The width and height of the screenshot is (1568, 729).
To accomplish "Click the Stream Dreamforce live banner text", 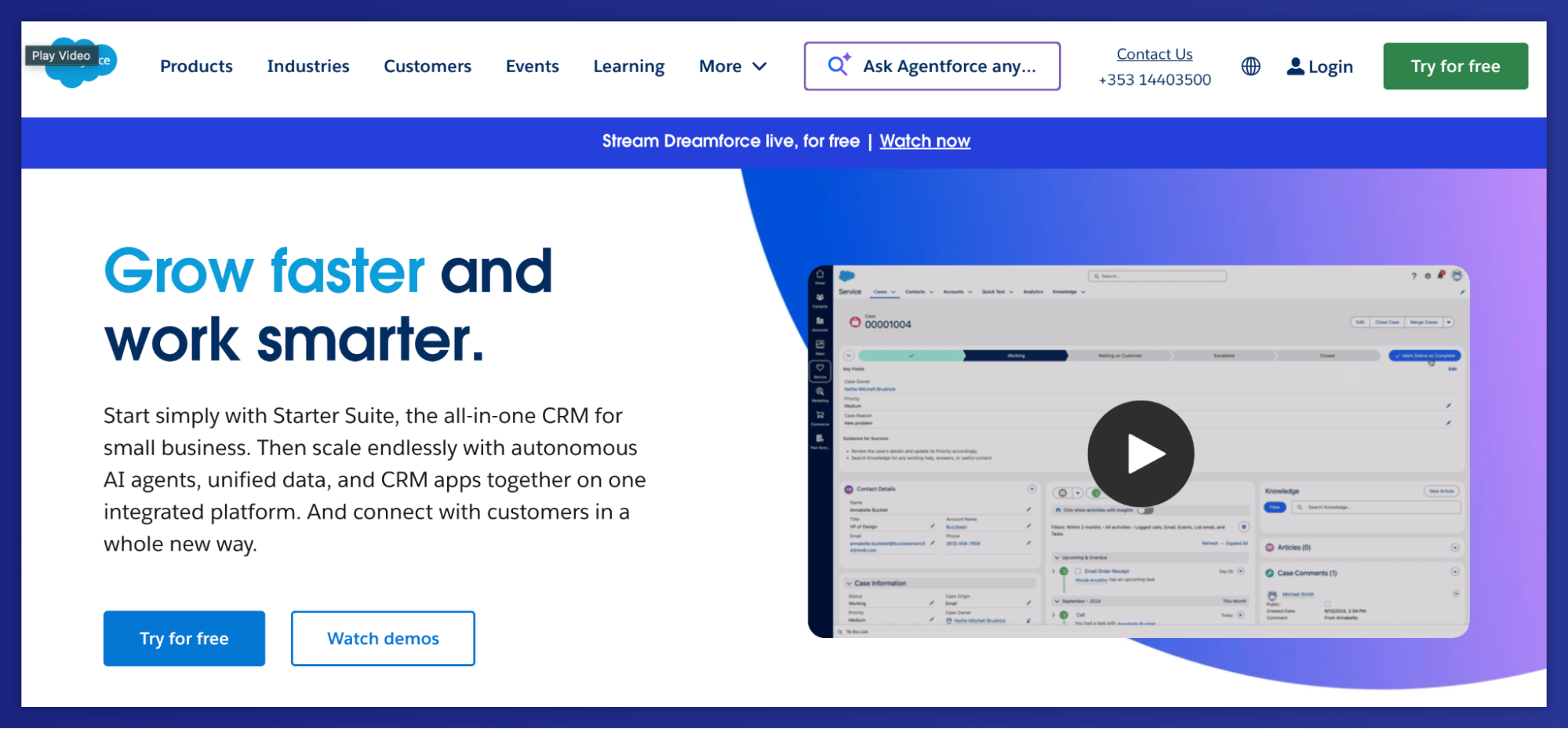I will 731,141.
